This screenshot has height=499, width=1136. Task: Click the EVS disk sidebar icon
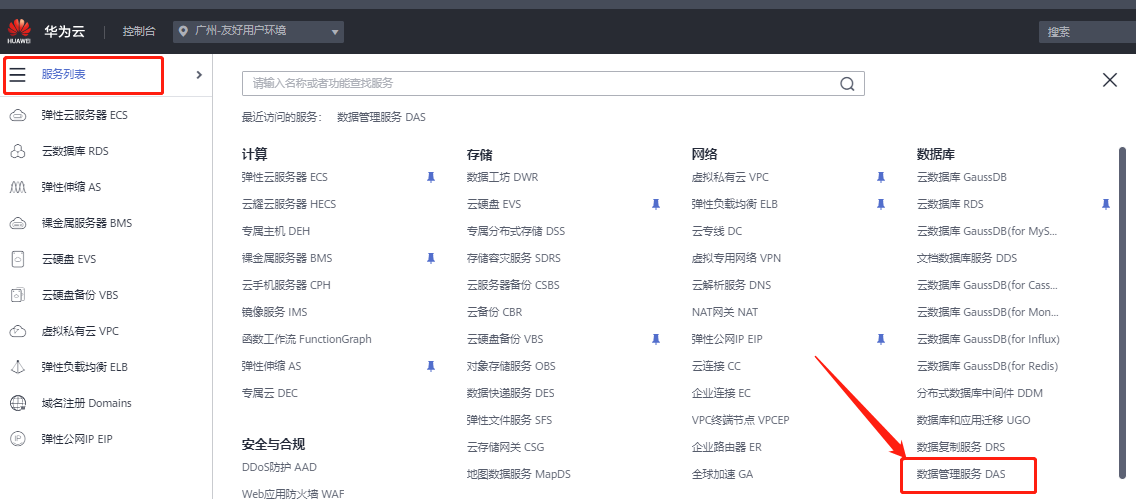[18, 259]
